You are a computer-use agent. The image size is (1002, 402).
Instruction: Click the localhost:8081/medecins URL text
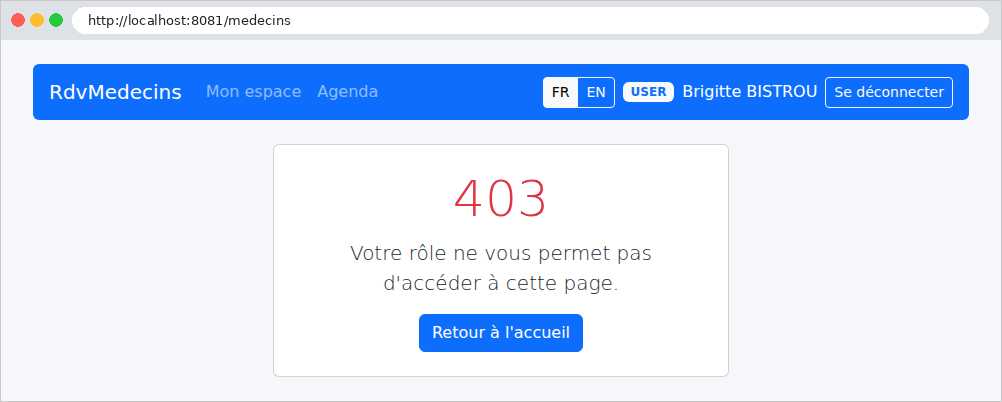click(x=189, y=20)
